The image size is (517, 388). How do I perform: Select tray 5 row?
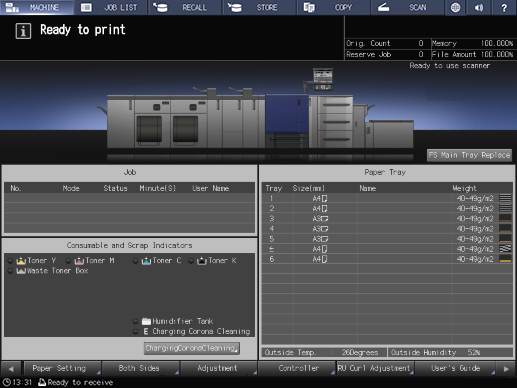point(387,239)
